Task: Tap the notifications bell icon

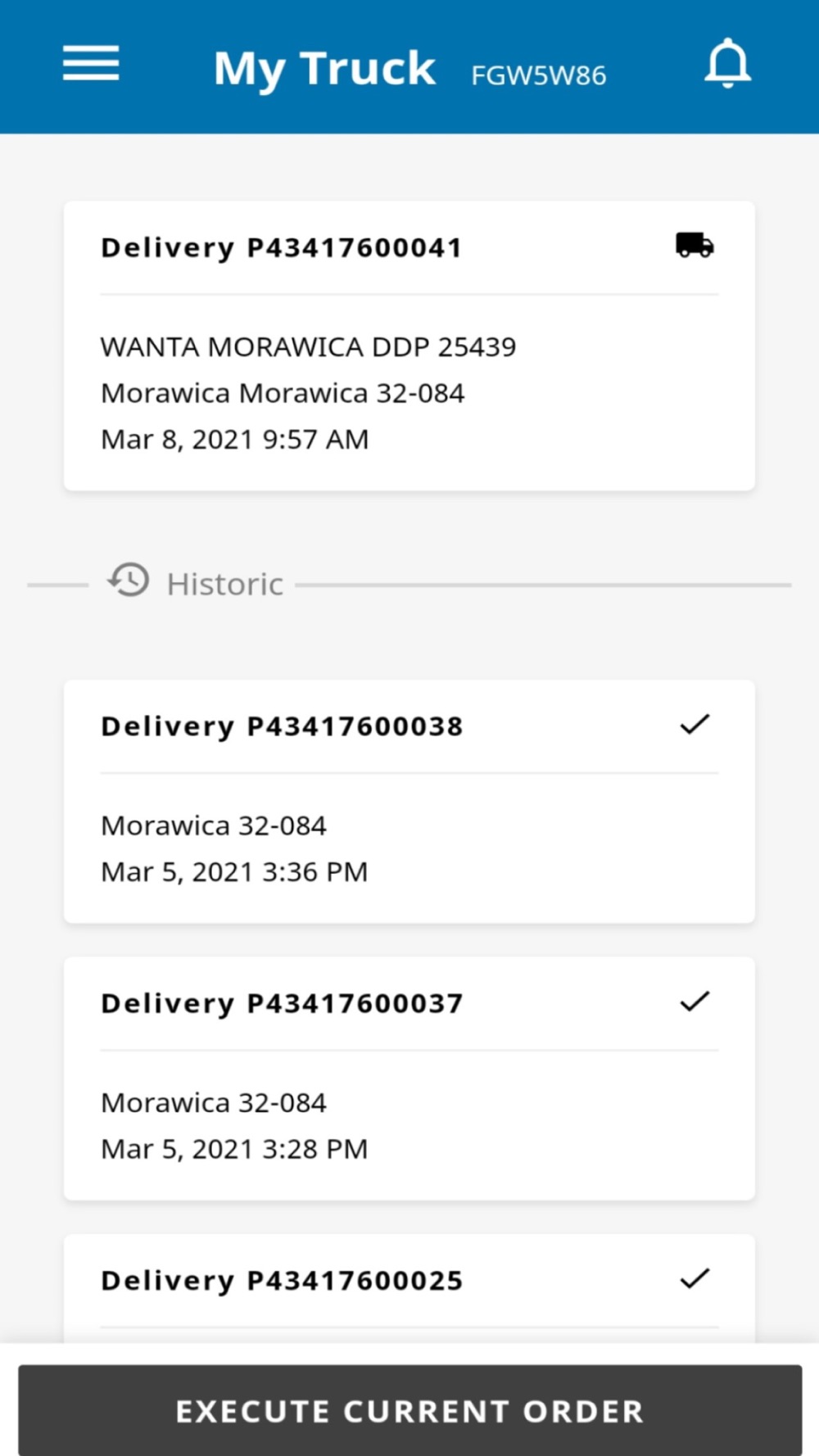Action: pyautogui.click(x=727, y=64)
